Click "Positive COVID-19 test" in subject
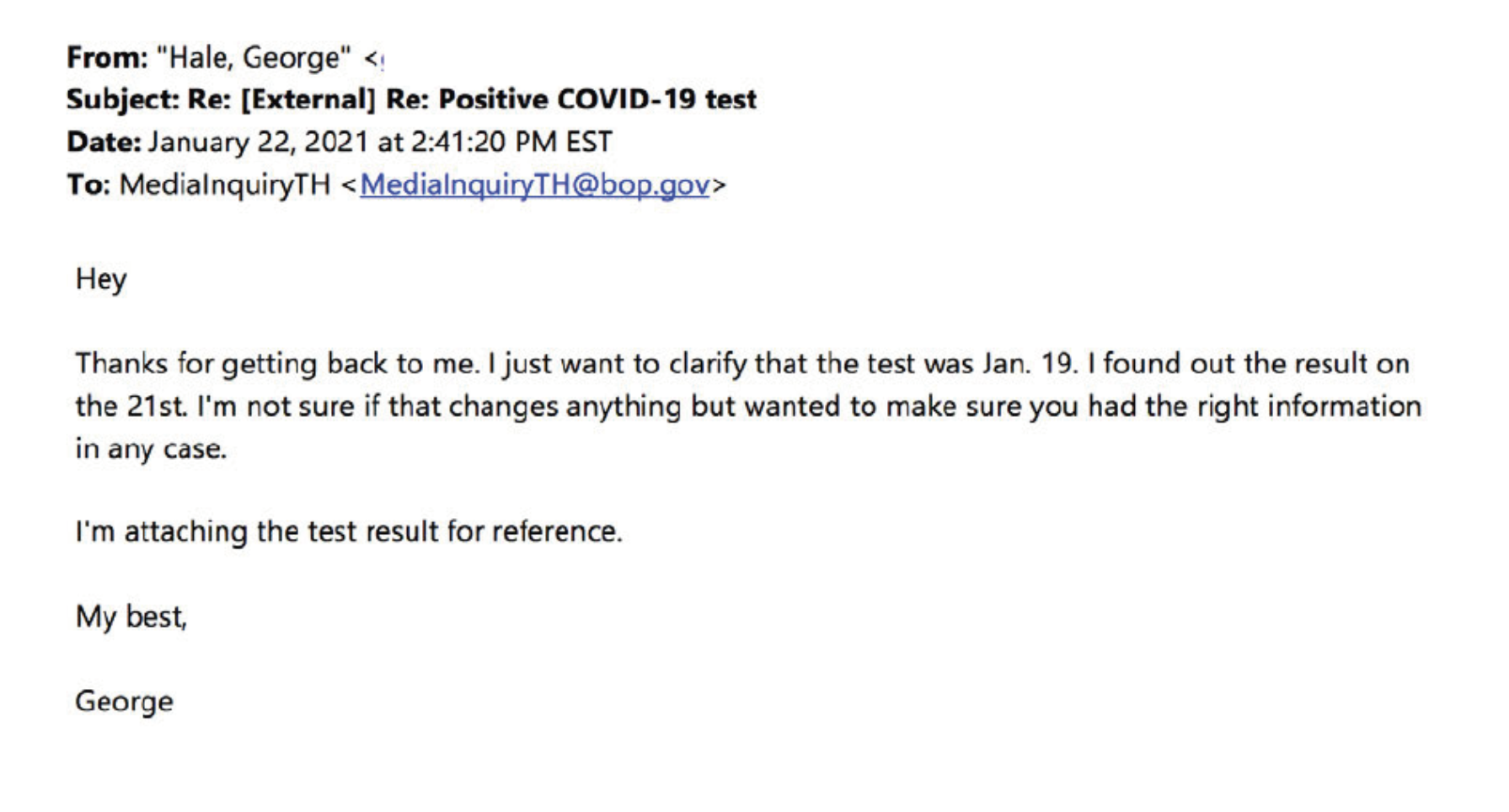 coord(597,99)
